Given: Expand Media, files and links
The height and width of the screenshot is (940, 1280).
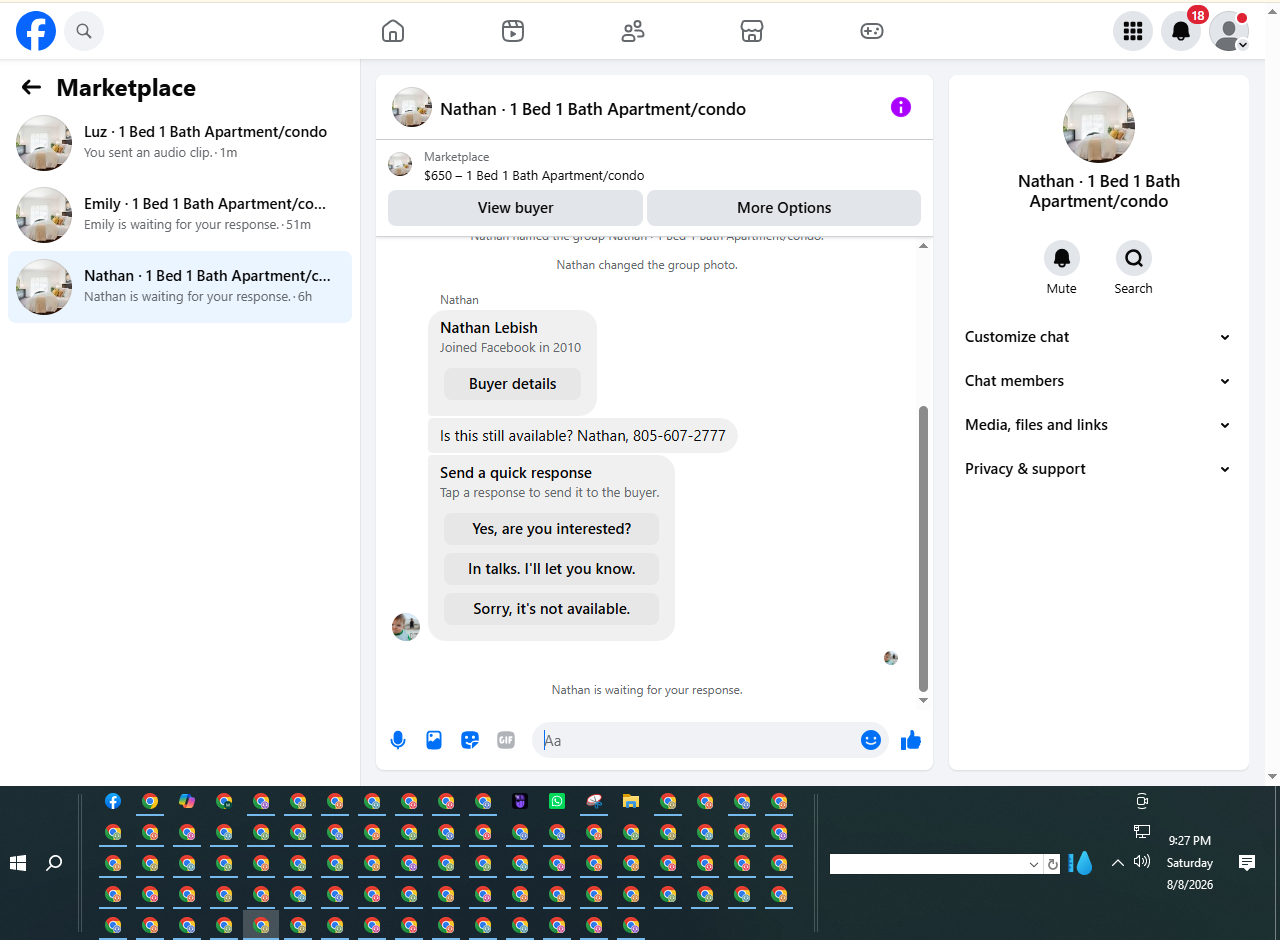Looking at the screenshot, I should (x=1098, y=425).
